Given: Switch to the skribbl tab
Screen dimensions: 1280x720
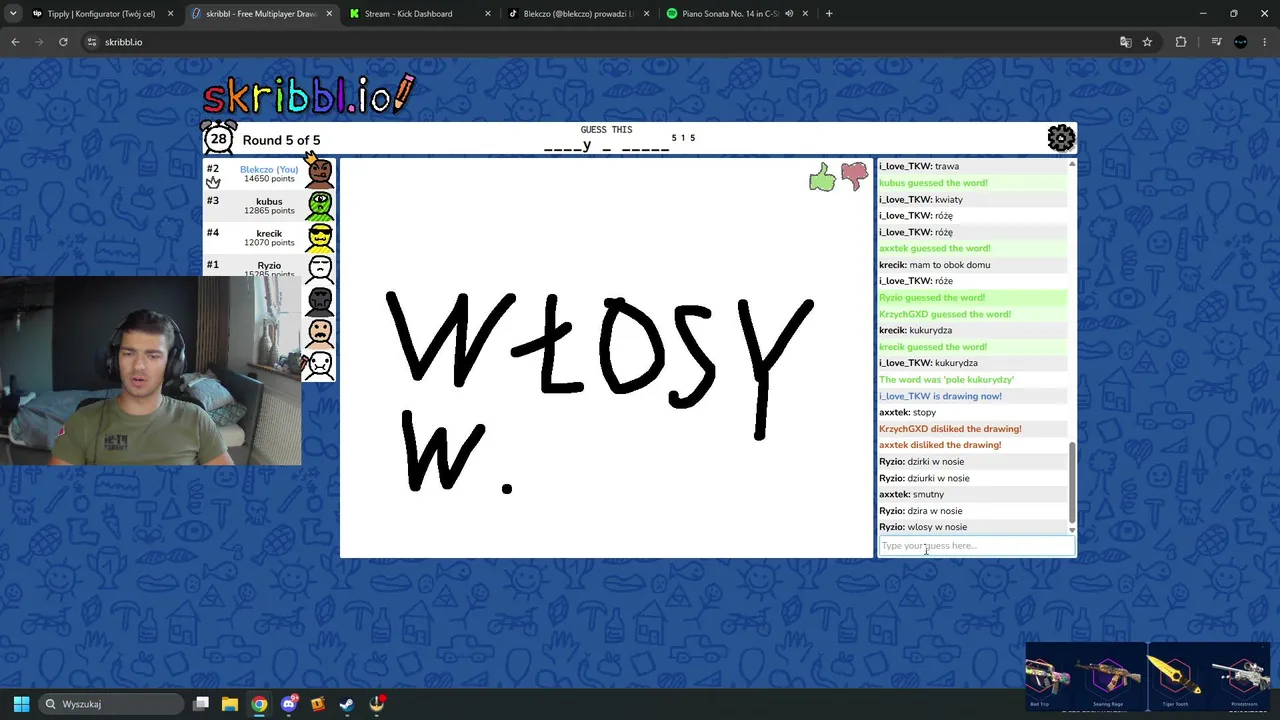Looking at the screenshot, I should point(261,14).
